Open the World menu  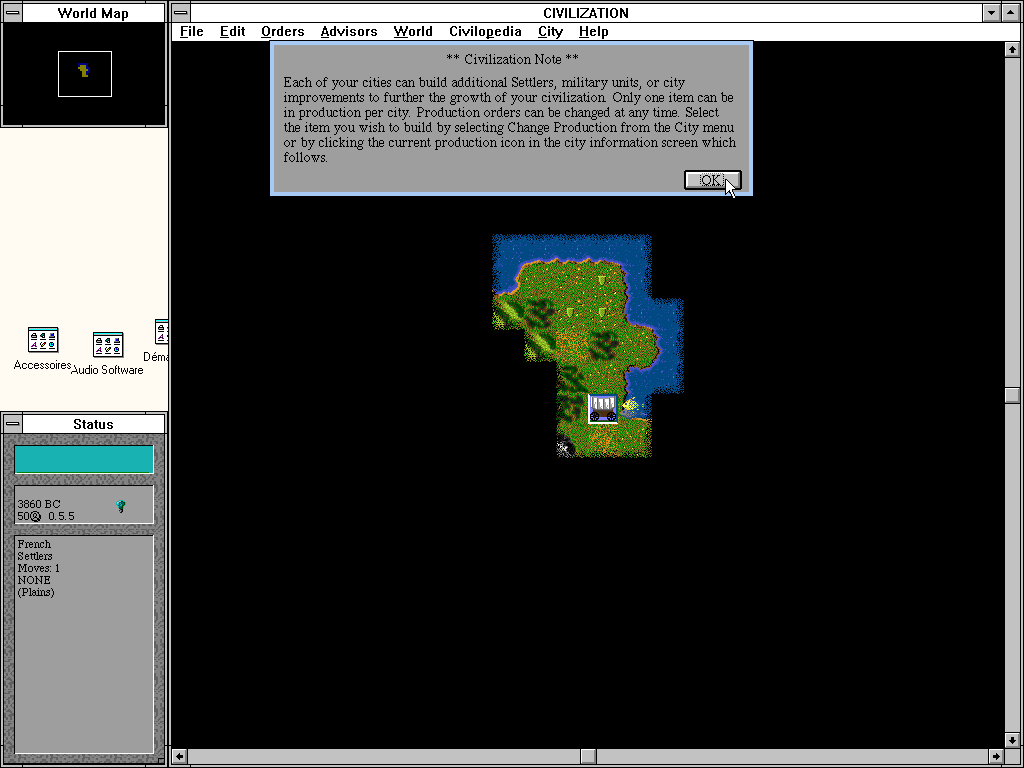pos(413,31)
